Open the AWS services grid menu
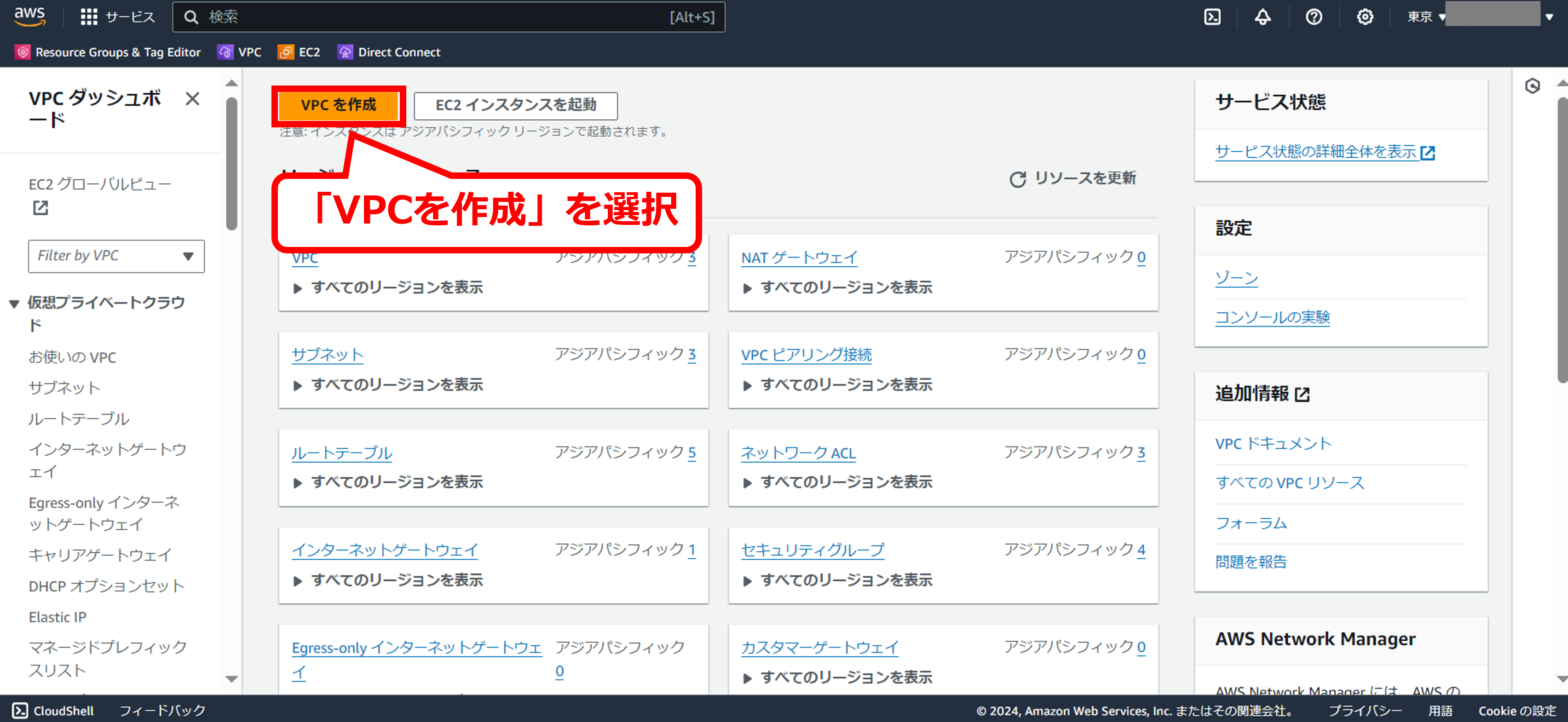This screenshot has height=722, width=1568. pyautogui.click(x=89, y=17)
